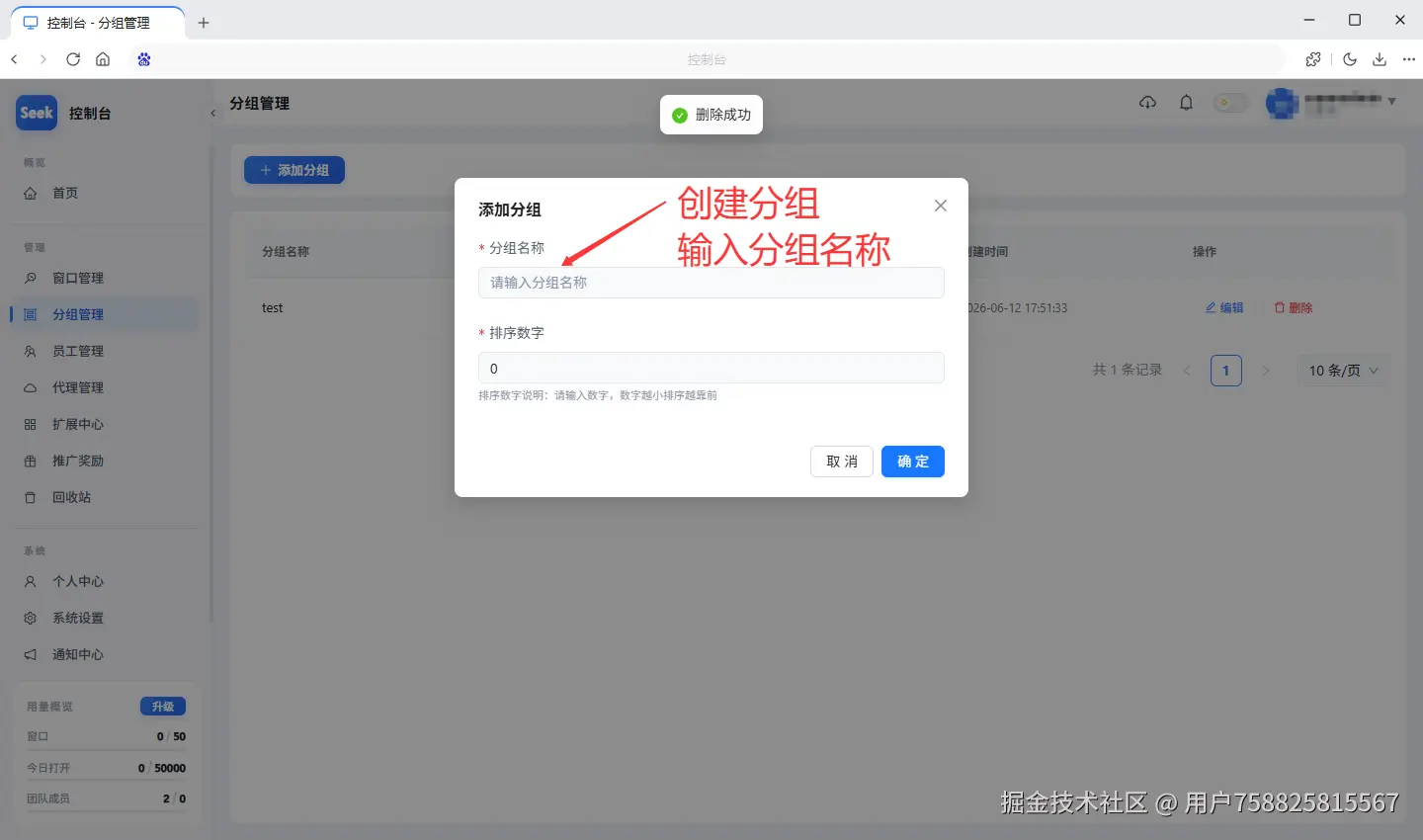Close the 添加分组 dialog with the X

point(941,206)
